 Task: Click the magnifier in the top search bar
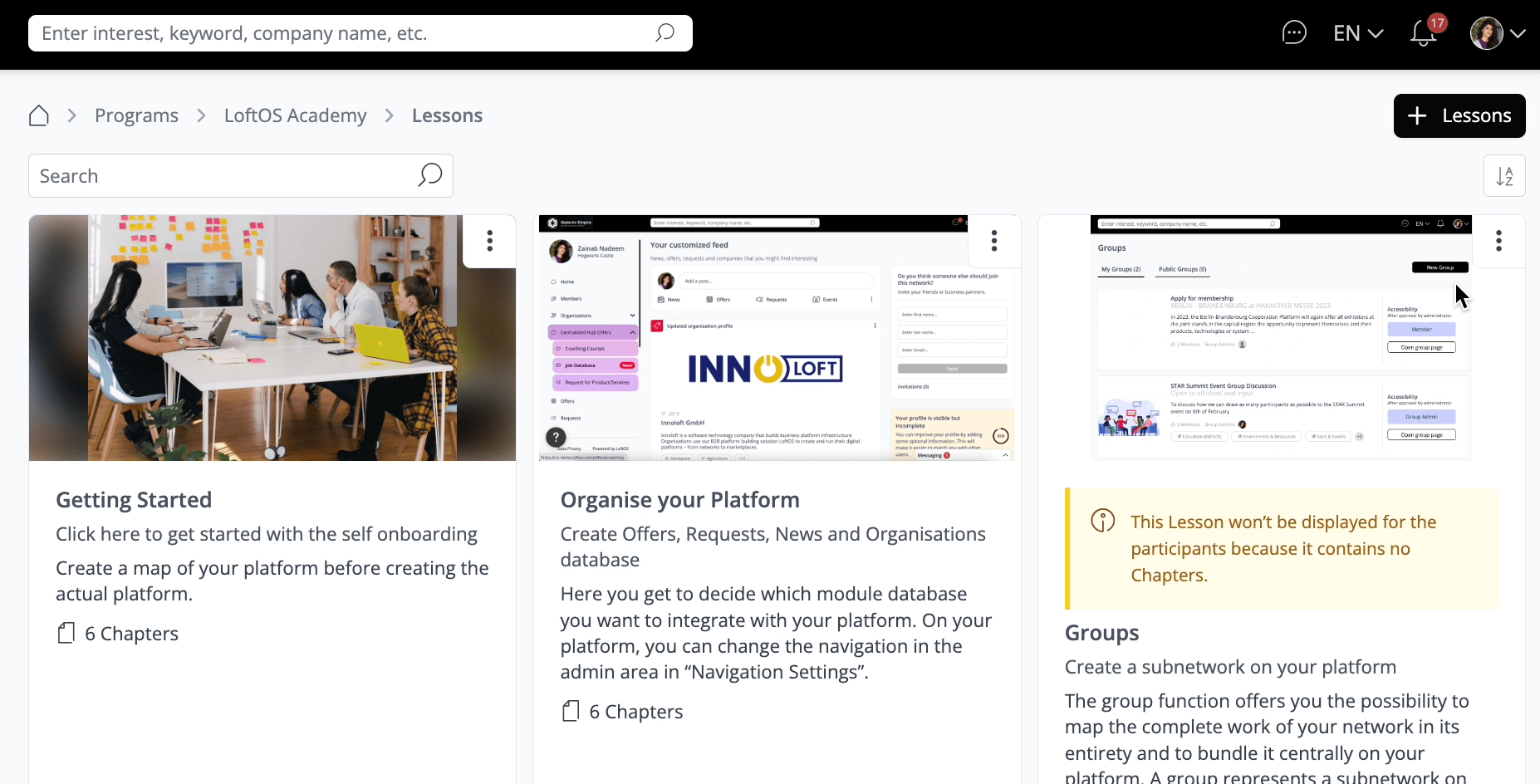click(x=665, y=33)
